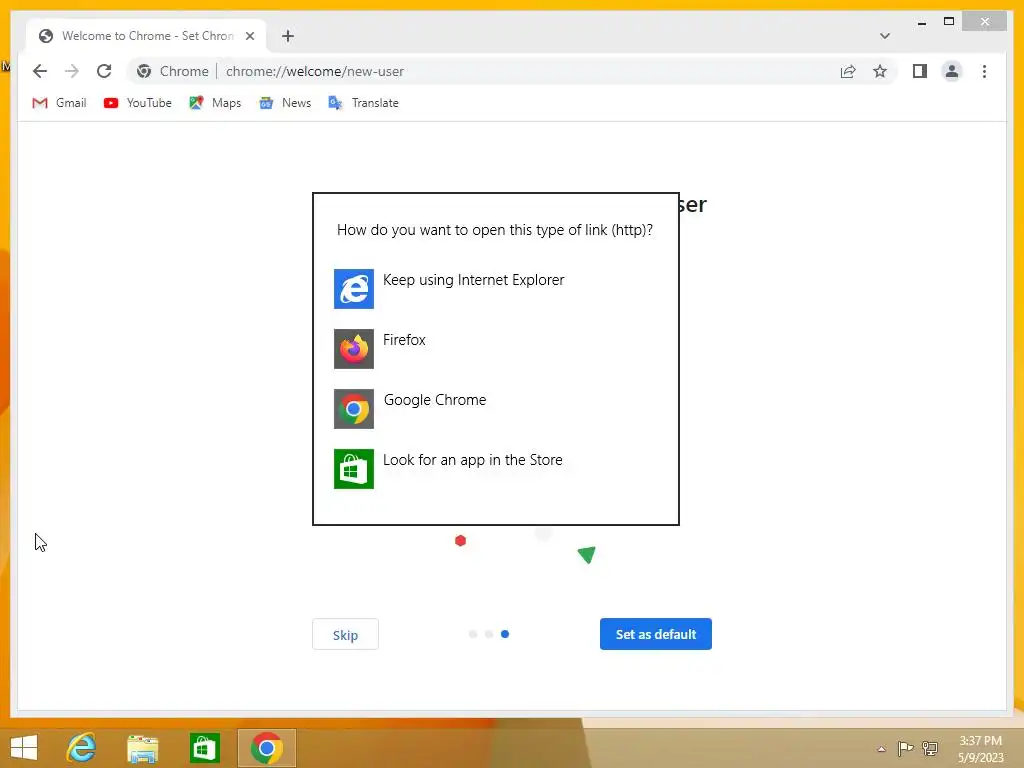Image resolution: width=1024 pixels, height=768 pixels.
Task: Click the Windows Store icon in dialog
Action: click(354, 469)
